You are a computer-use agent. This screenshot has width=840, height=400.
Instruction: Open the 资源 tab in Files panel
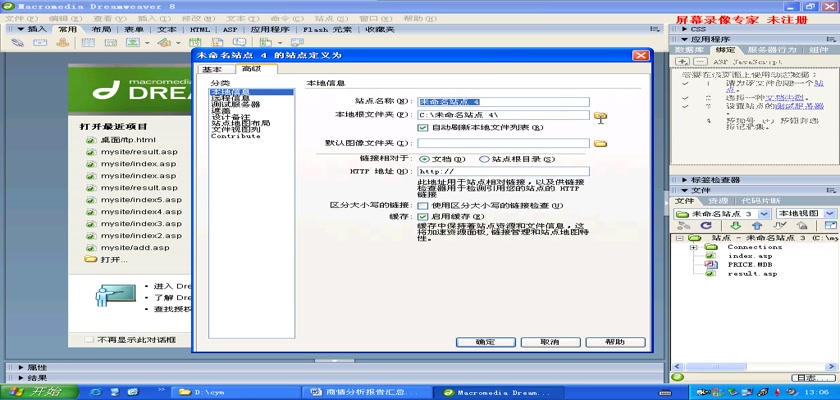[x=718, y=201]
